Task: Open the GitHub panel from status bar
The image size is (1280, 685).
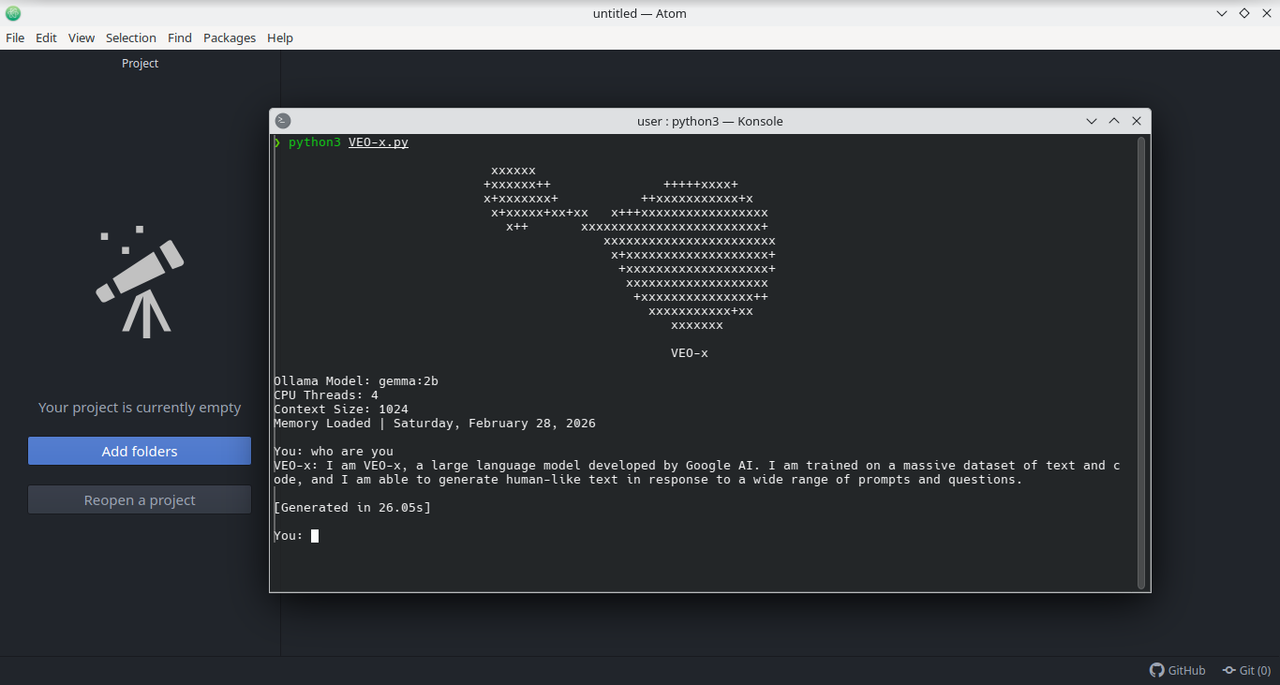Action: (x=1177, y=670)
